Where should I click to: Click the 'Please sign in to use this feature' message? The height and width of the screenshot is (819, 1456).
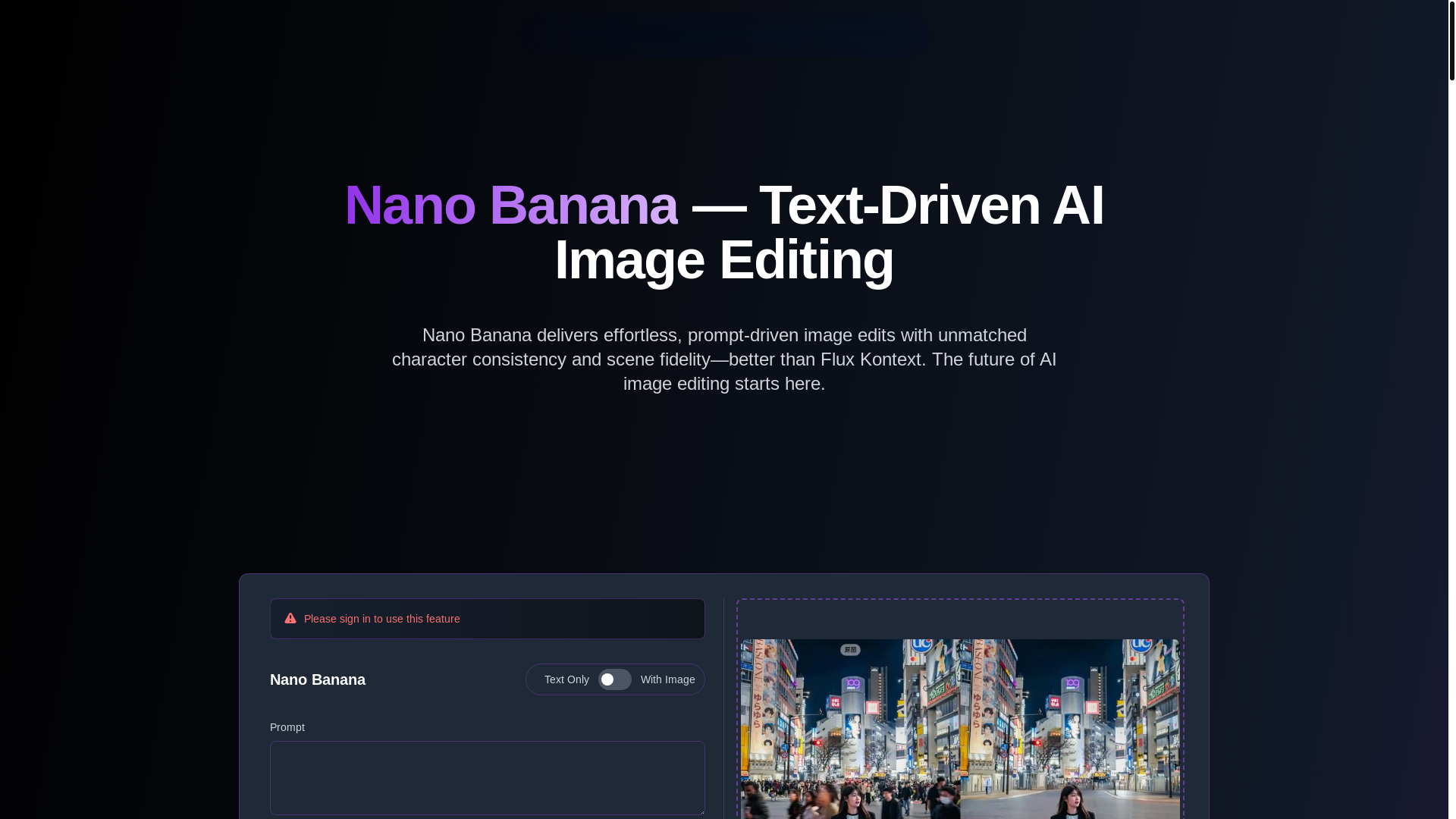(x=381, y=619)
